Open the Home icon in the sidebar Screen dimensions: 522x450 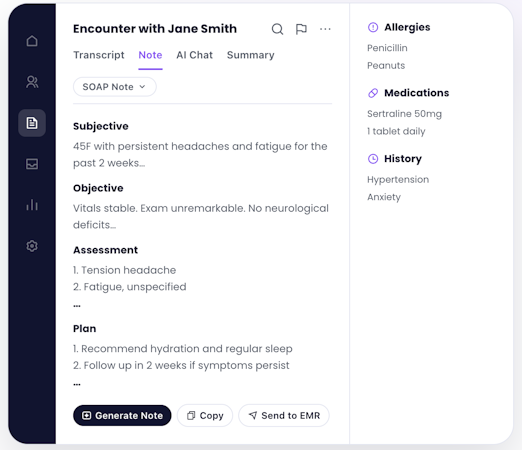coord(32,41)
